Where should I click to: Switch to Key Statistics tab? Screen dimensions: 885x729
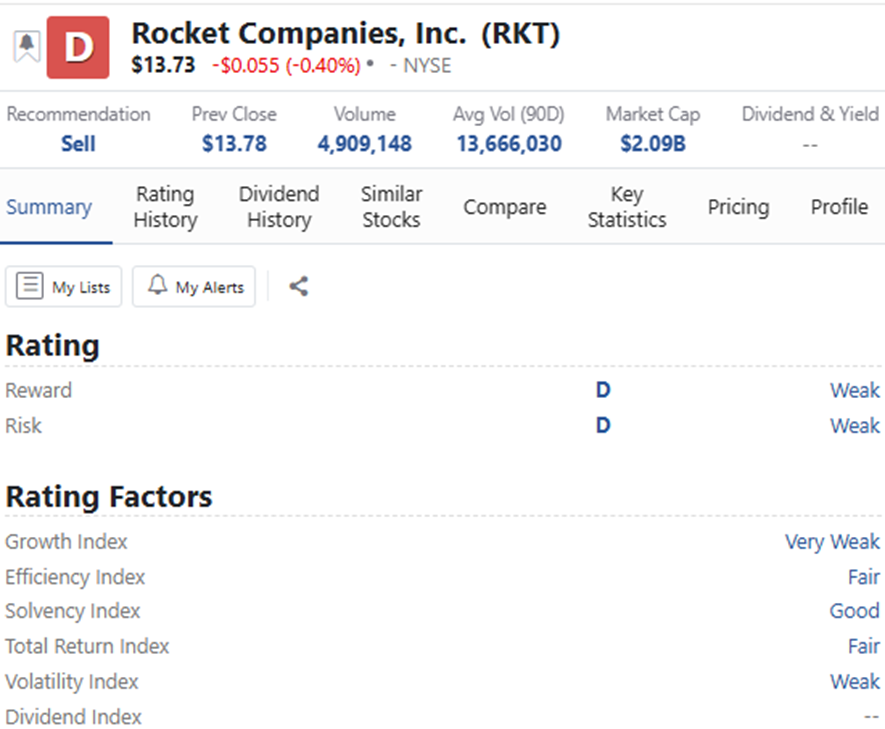pyautogui.click(x=627, y=207)
